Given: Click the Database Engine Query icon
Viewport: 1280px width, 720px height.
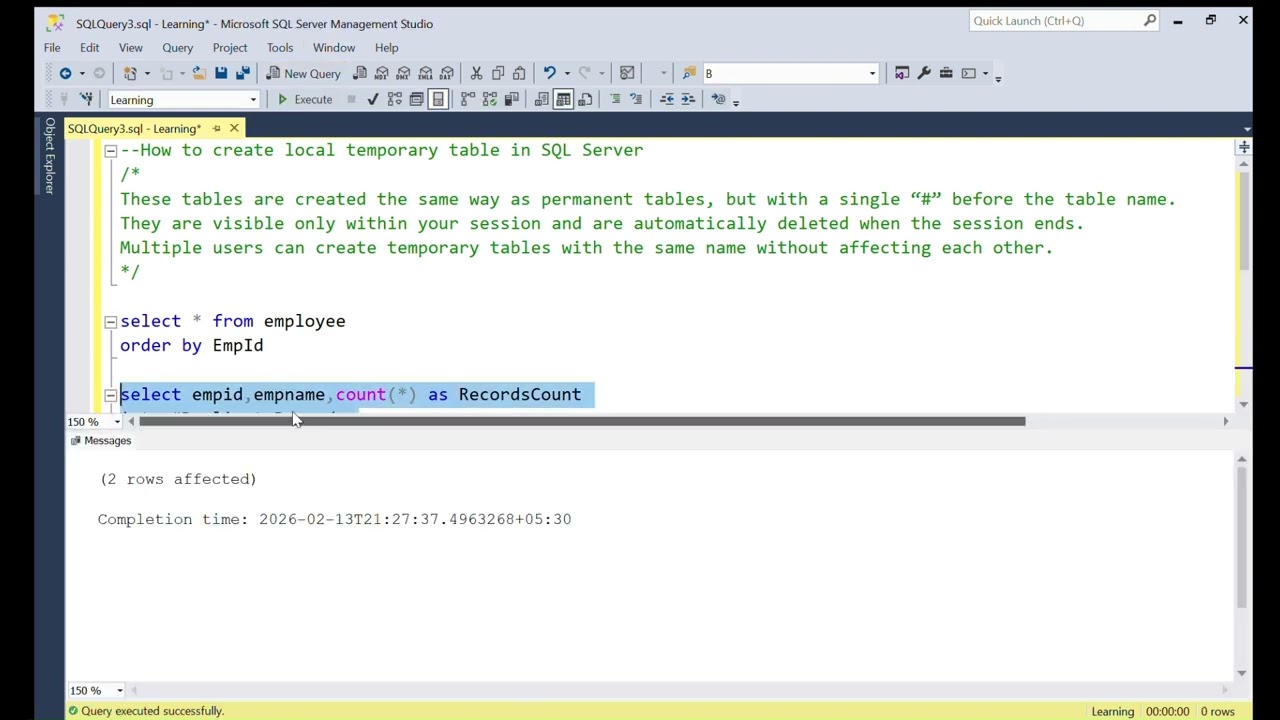Looking at the screenshot, I should [x=360, y=73].
